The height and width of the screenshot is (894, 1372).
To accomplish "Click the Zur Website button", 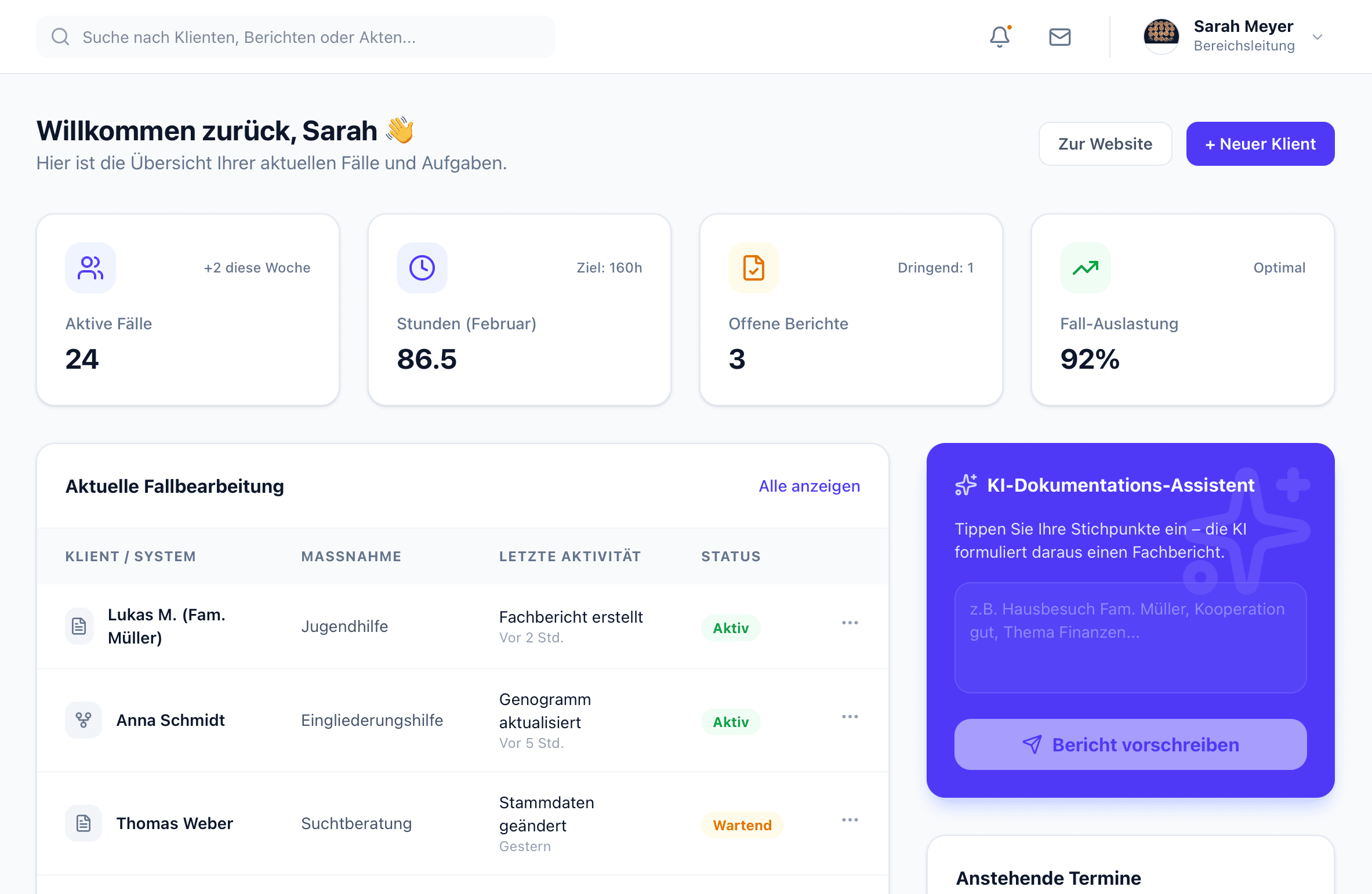I will point(1105,144).
